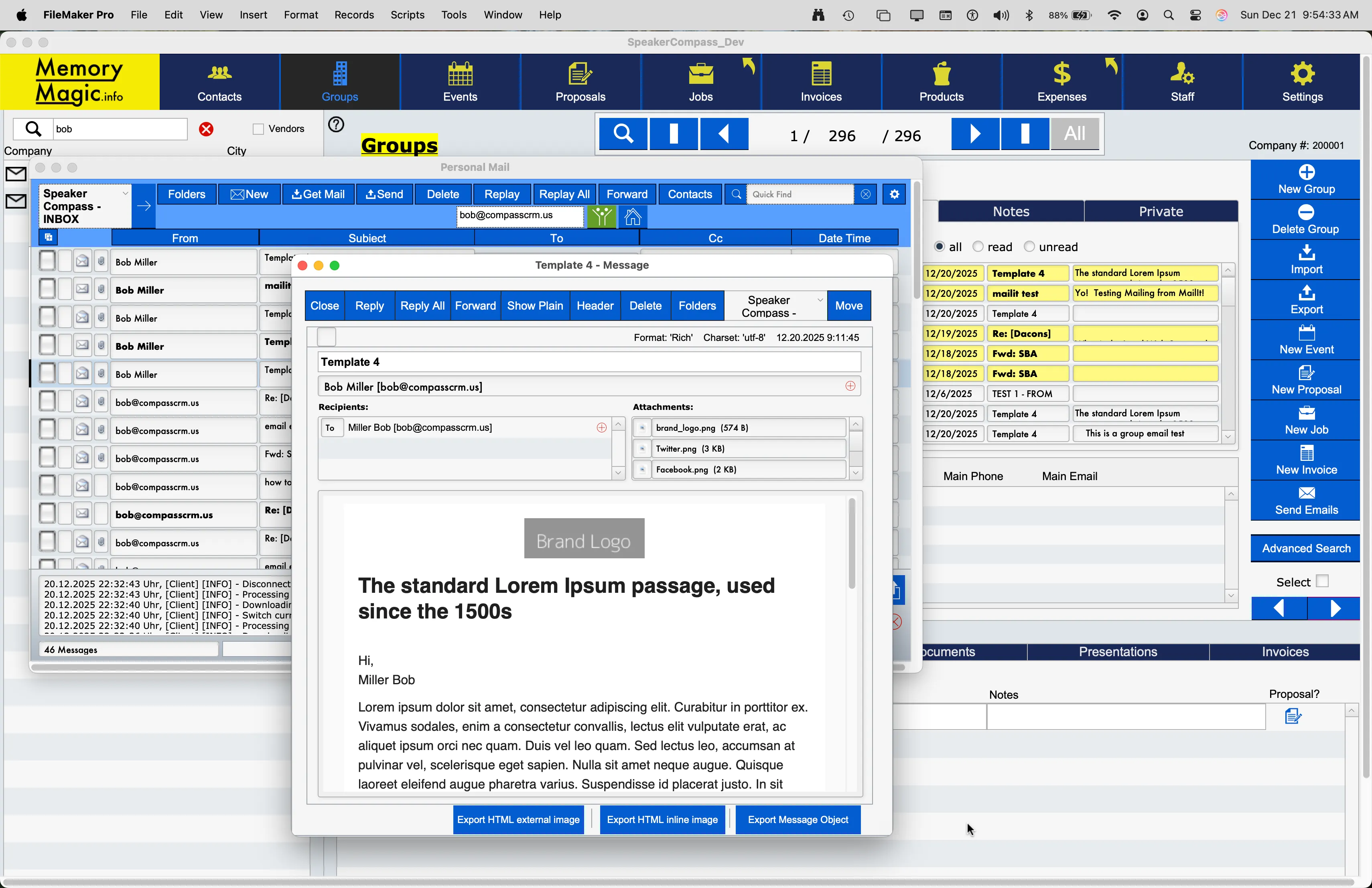The image size is (1372, 888).
Task: Click the question mark help icon
Action: click(336, 124)
